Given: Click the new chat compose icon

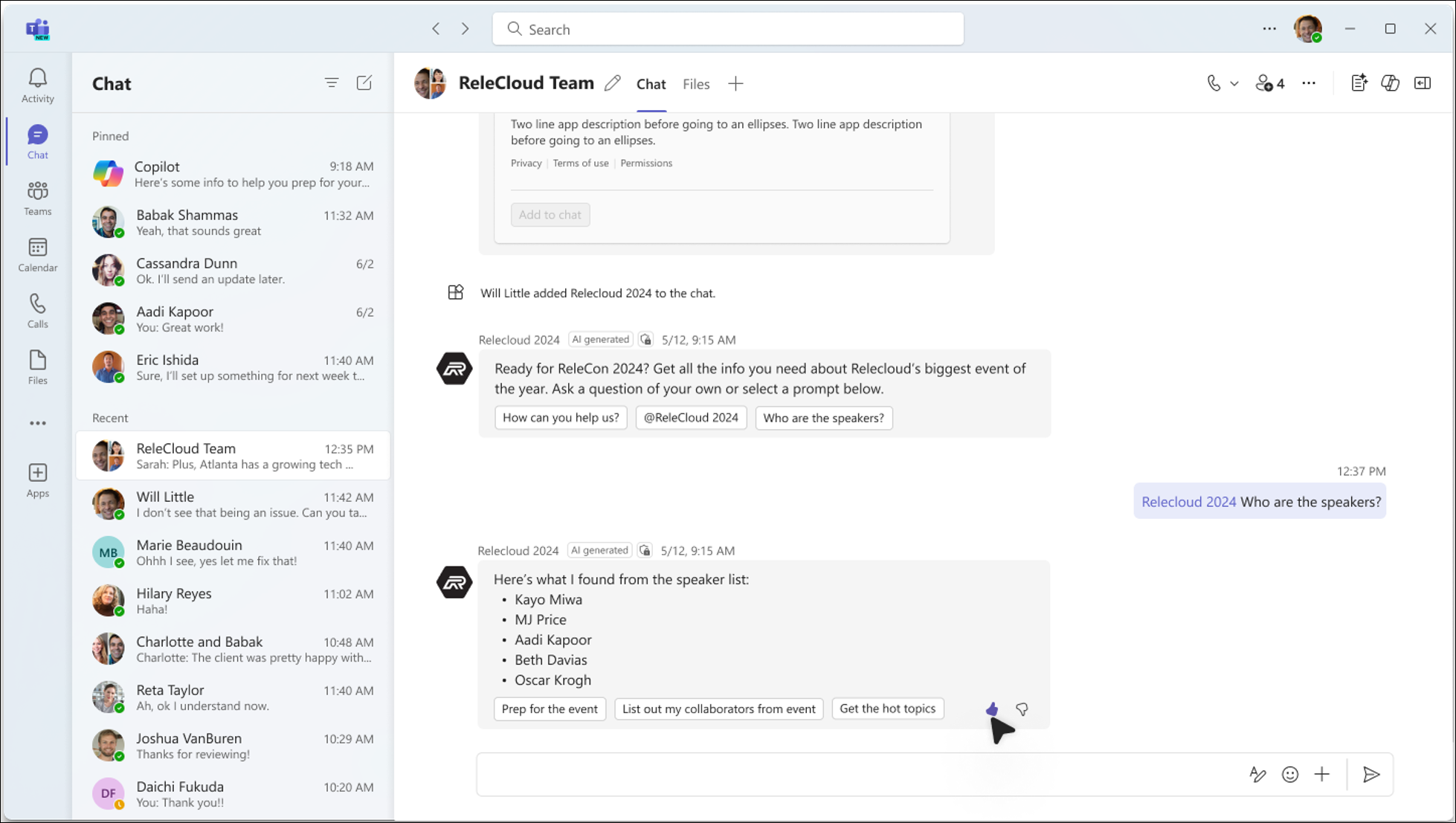Looking at the screenshot, I should coord(365,83).
